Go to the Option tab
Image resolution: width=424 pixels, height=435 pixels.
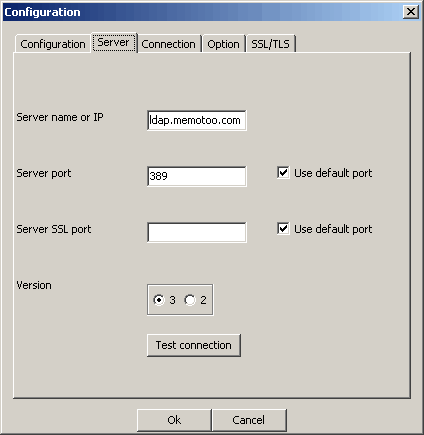[x=223, y=44]
